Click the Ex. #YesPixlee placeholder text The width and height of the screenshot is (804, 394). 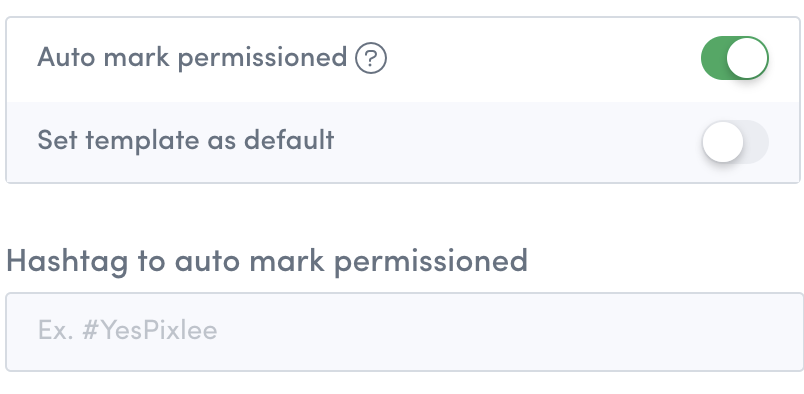click(x=128, y=330)
